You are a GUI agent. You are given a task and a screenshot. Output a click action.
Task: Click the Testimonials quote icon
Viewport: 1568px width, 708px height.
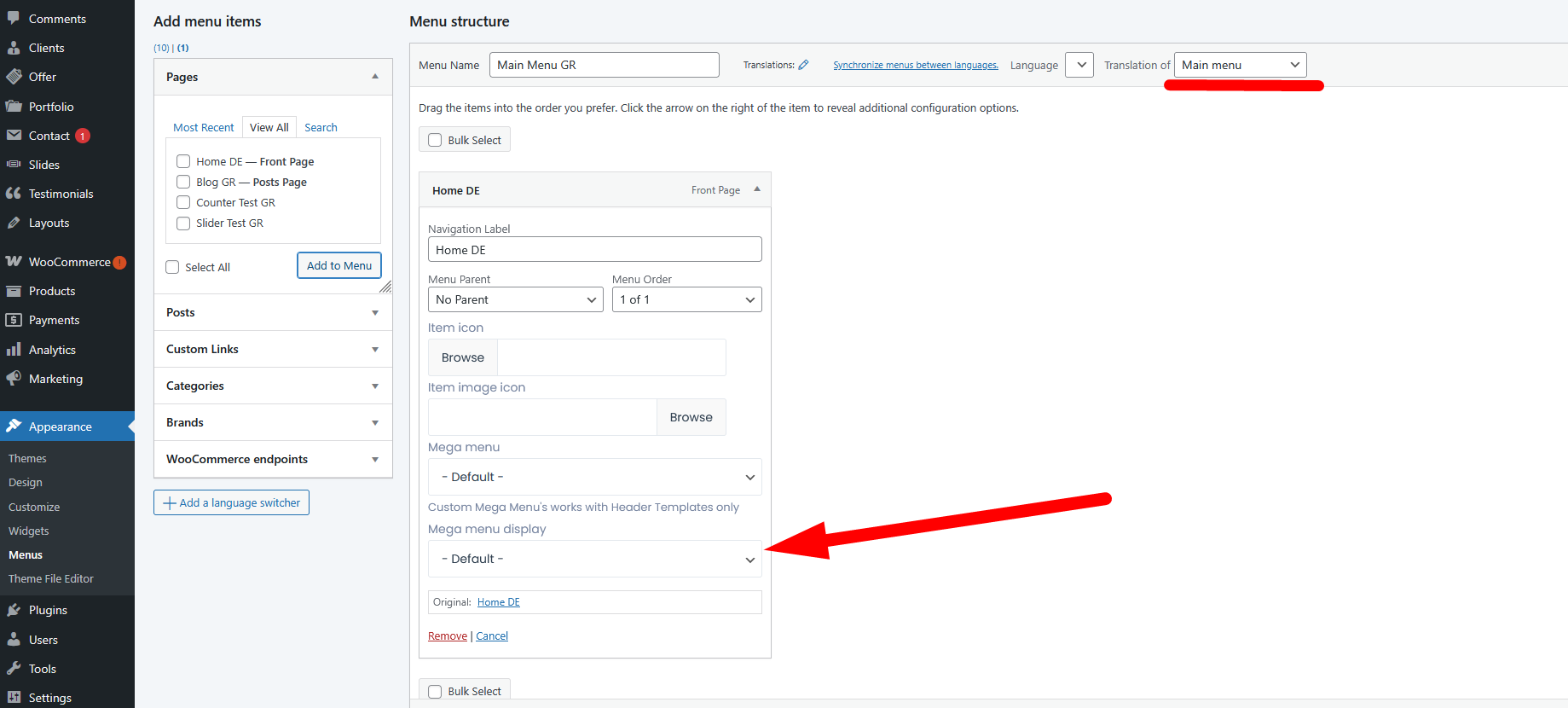click(x=14, y=194)
